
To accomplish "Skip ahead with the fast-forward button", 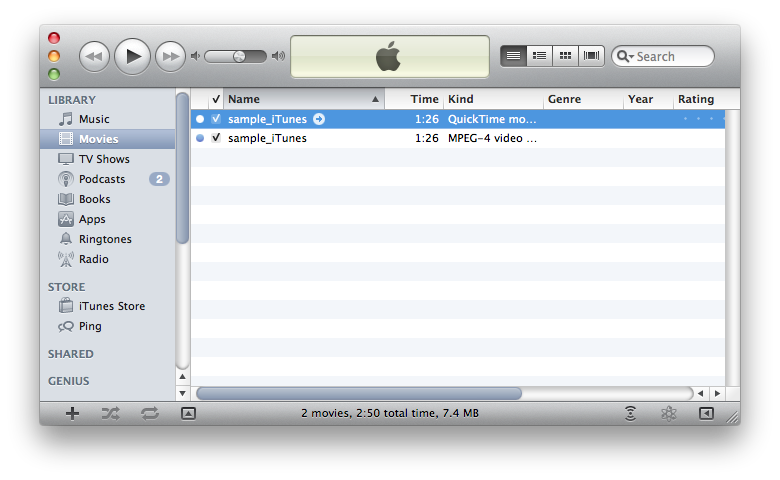I will coord(170,56).
